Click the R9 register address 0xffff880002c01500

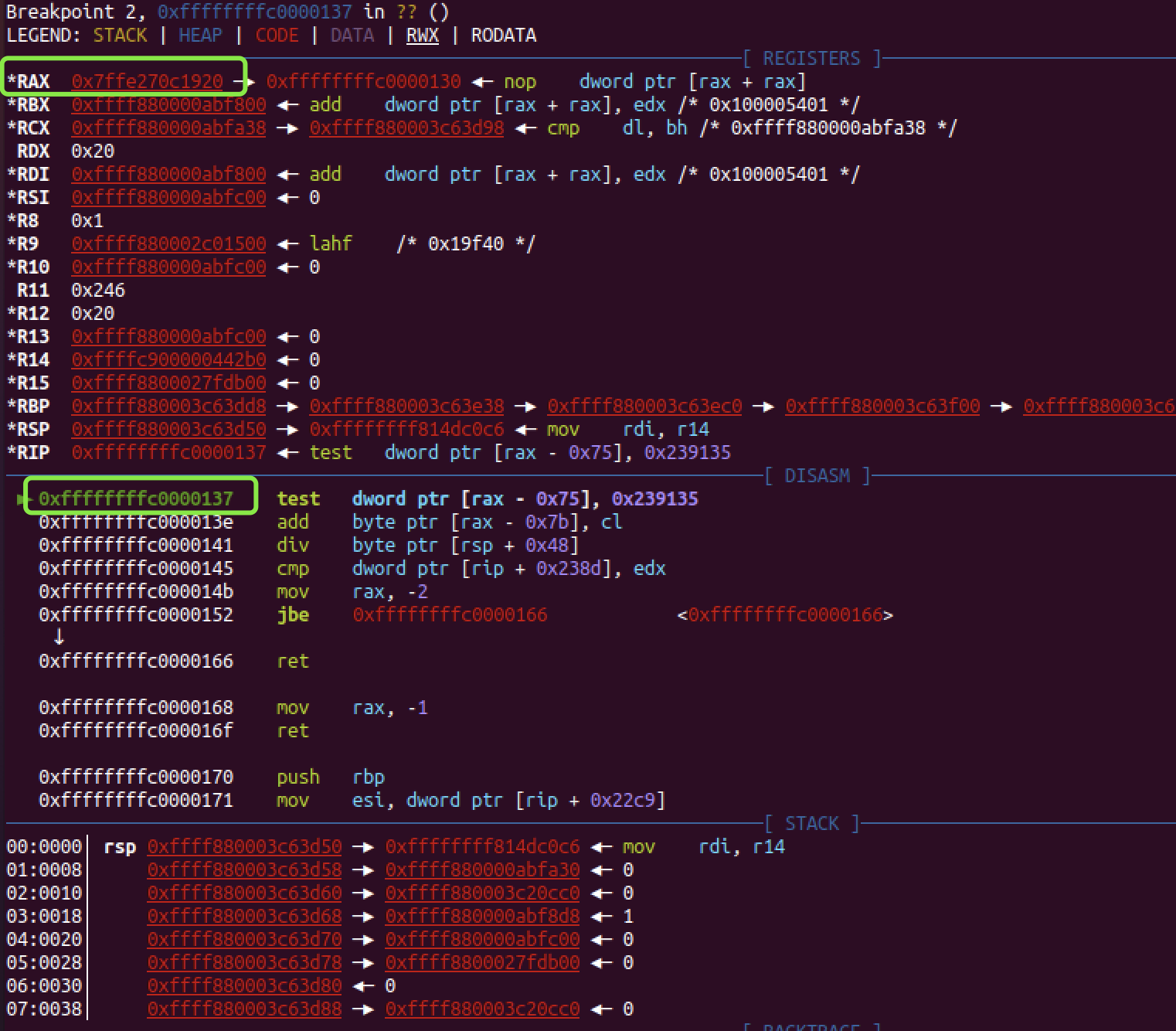168,244
